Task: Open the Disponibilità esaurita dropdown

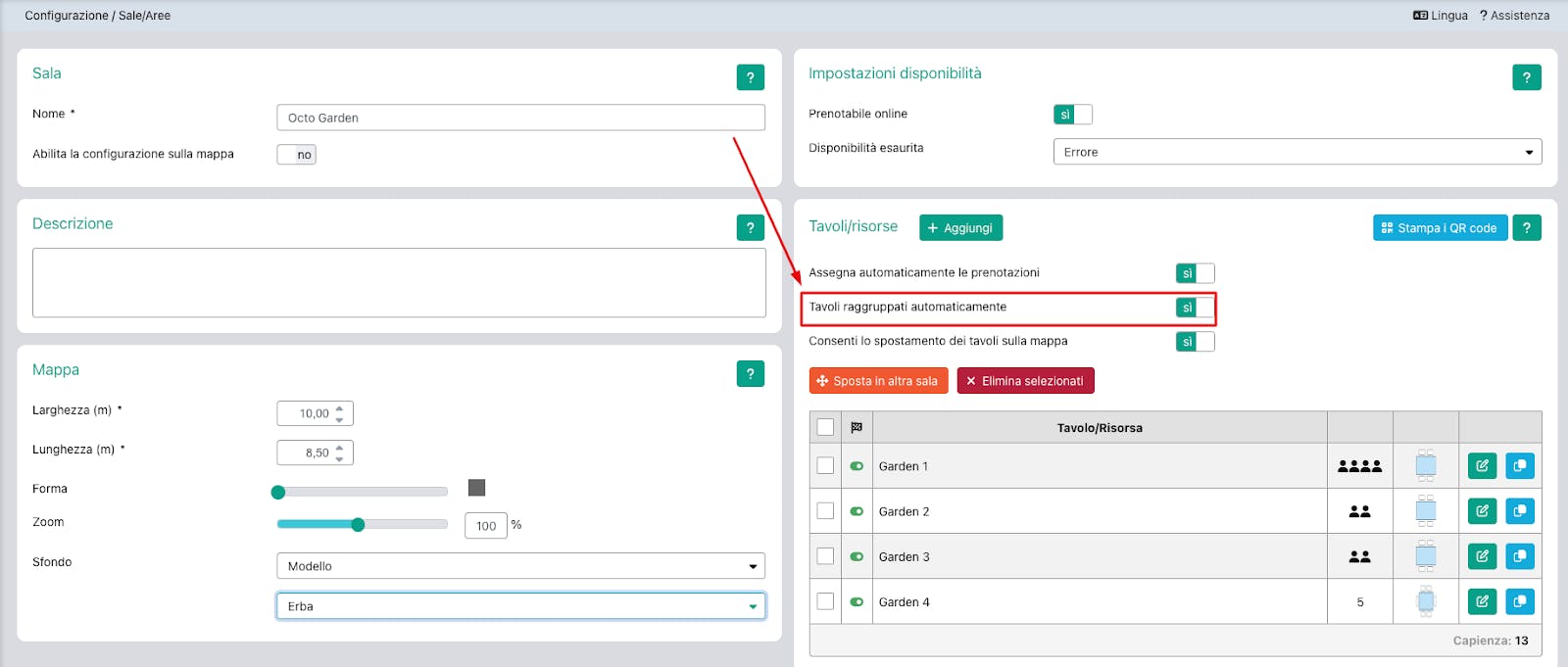Action: click(1297, 152)
